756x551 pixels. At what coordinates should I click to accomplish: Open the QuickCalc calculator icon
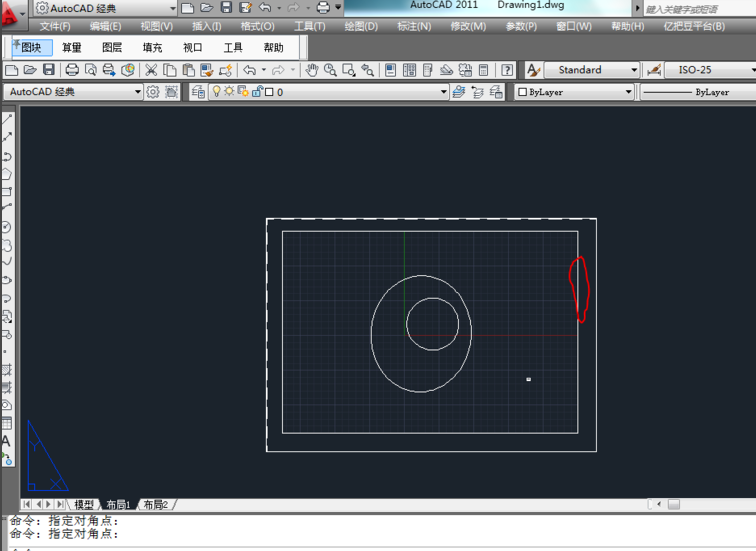click(484, 70)
